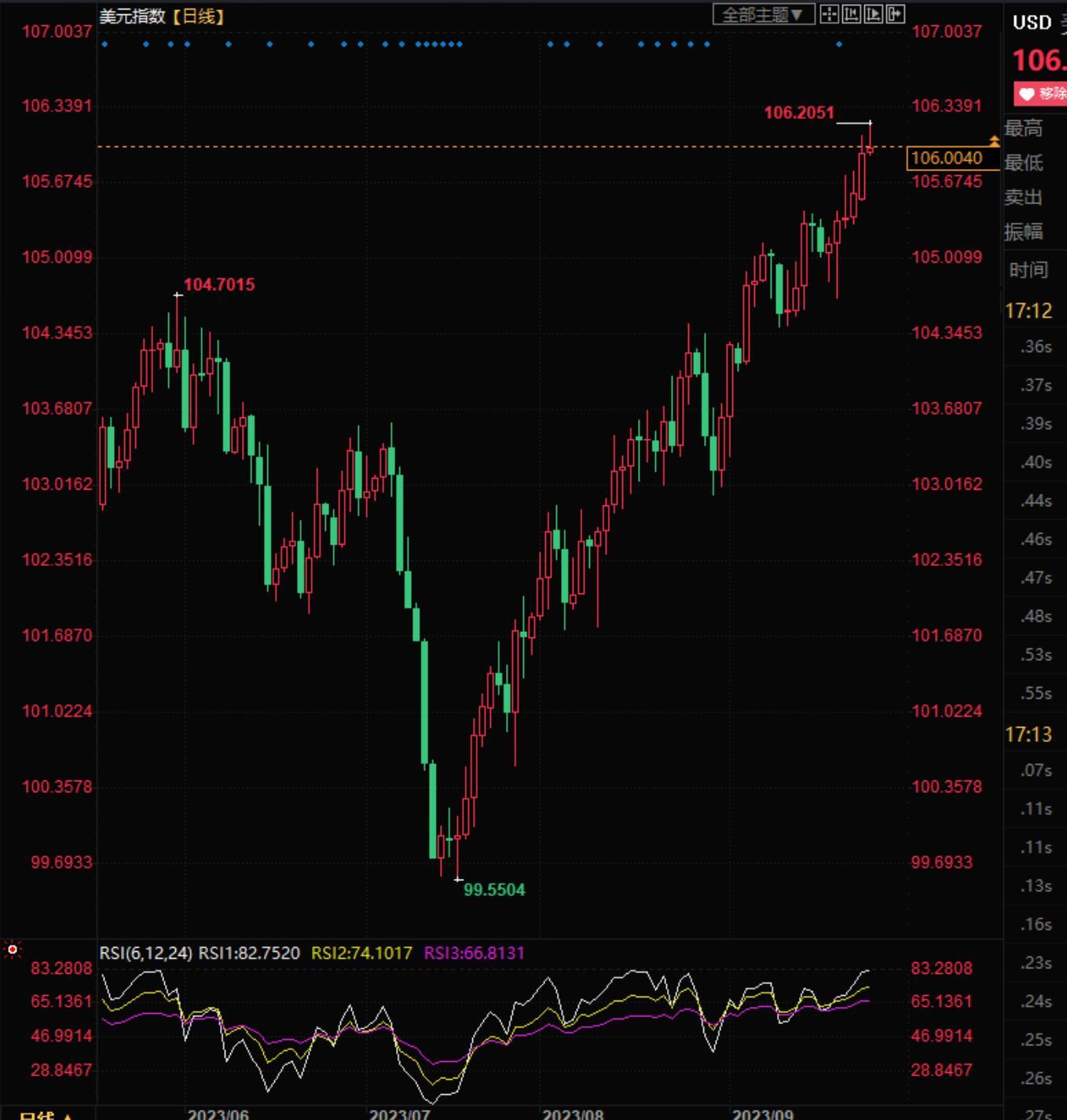Select the .23s tick row
This screenshot has height=1120, width=1067.
(1036, 963)
